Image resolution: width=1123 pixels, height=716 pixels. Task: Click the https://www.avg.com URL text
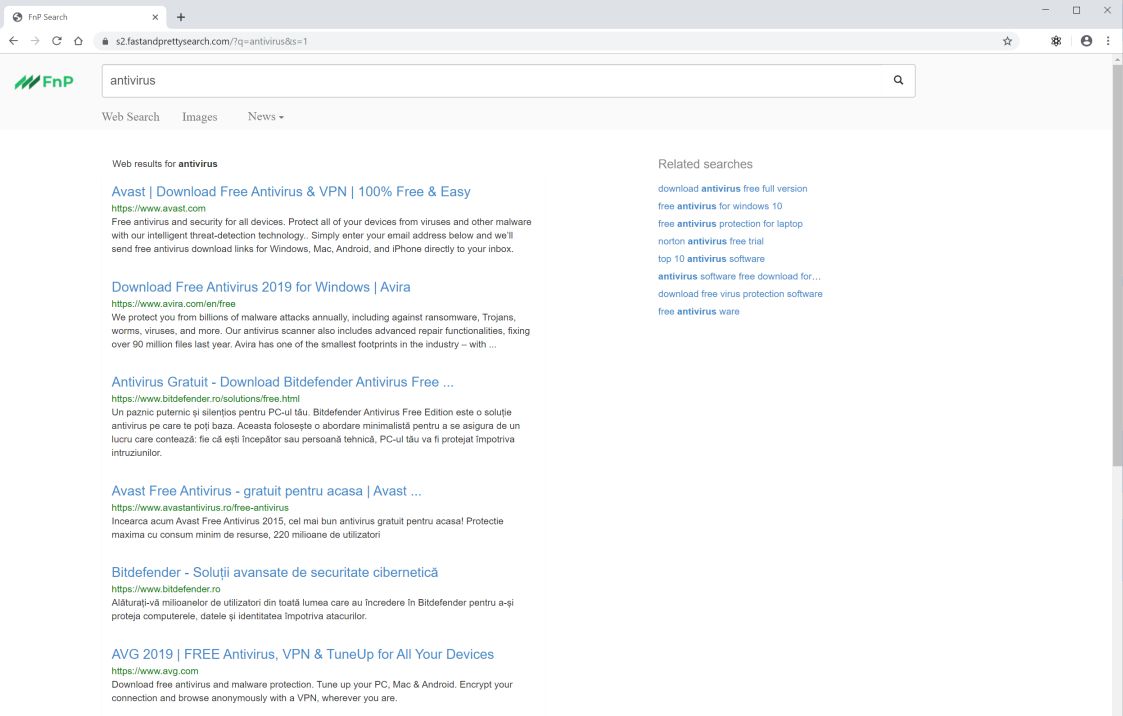coord(155,671)
